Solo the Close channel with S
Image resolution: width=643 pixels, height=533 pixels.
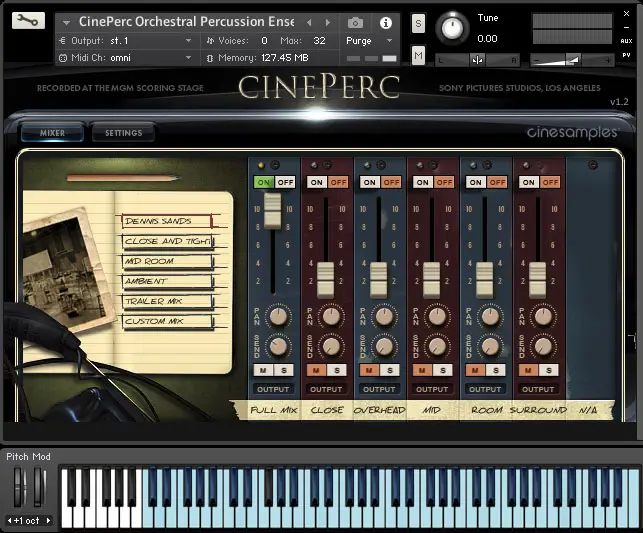point(337,370)
